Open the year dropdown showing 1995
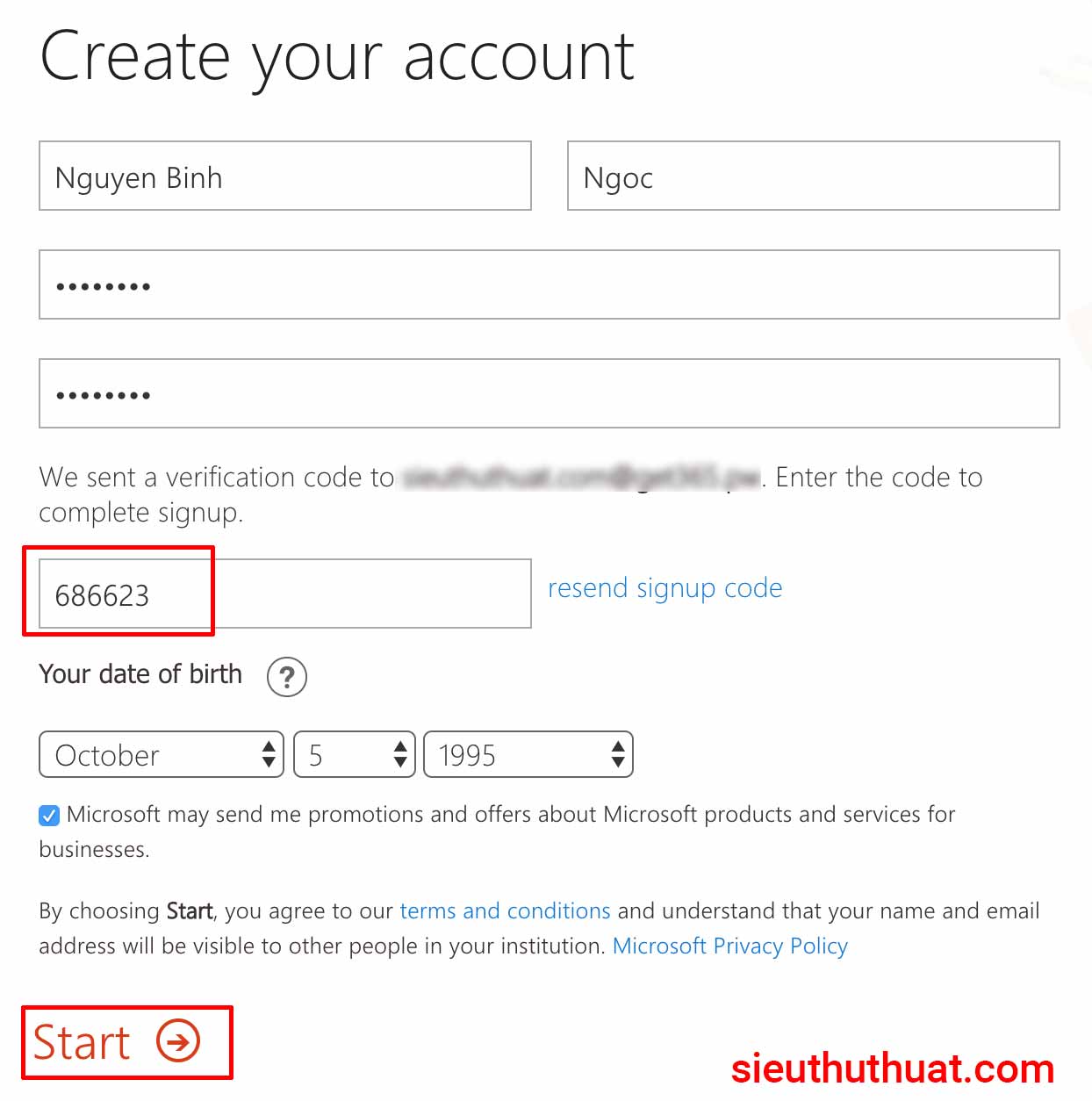The height and width of the screenshot is (1101, 1092). 528,754
